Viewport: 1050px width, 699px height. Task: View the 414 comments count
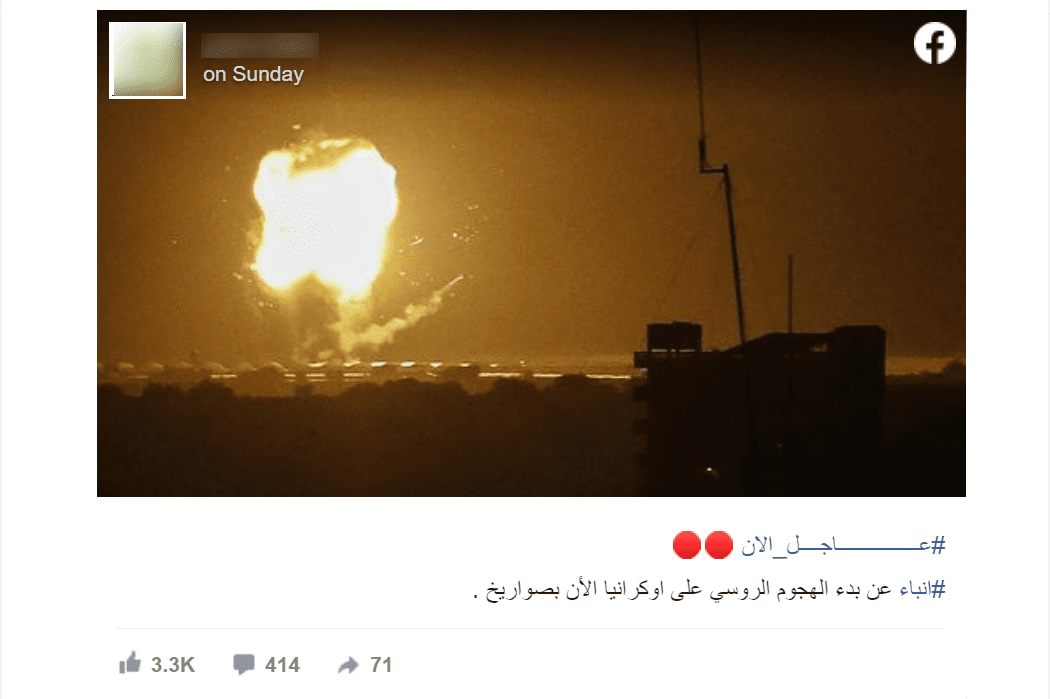coord(282,665)
